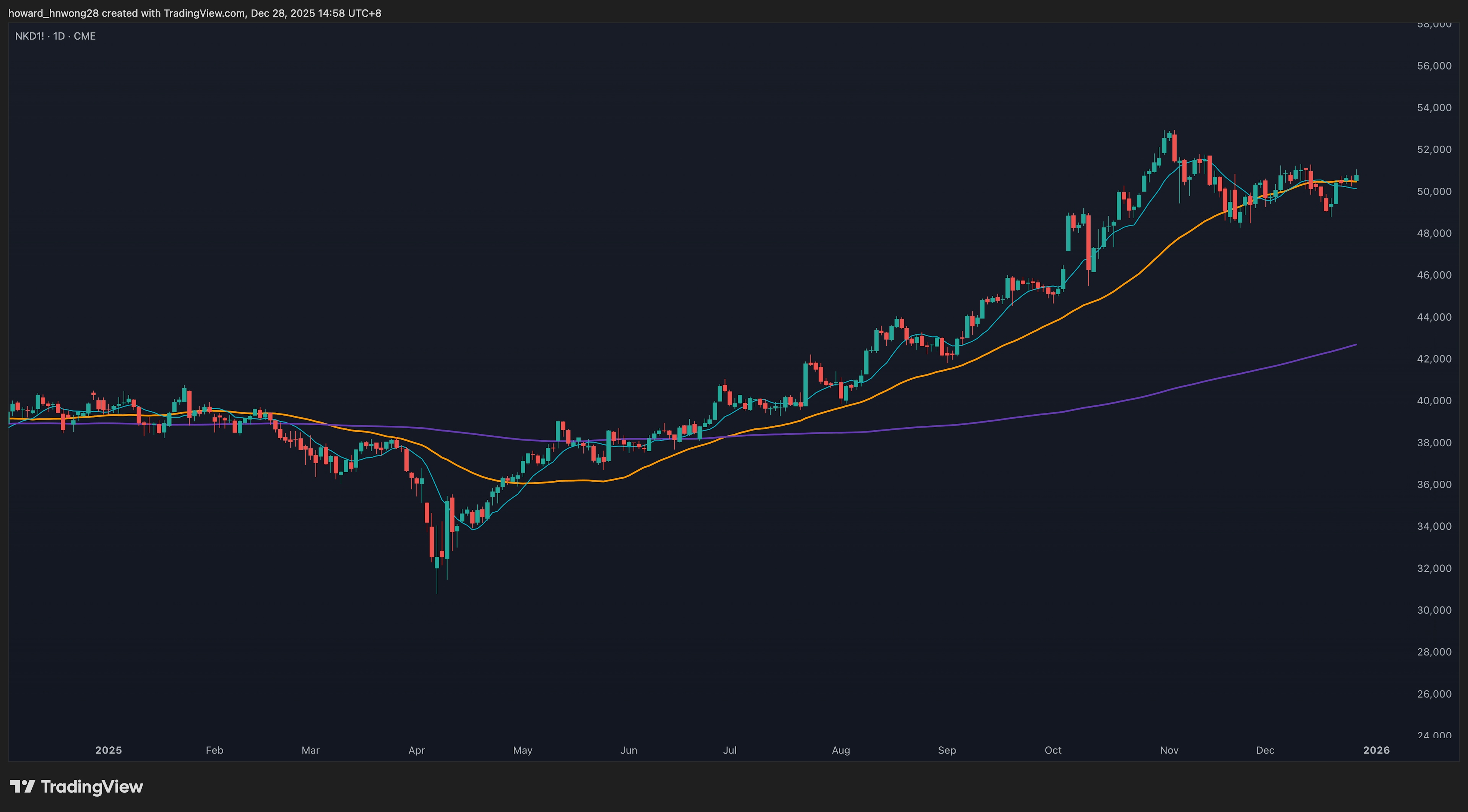The image size is (1468, 812).
Task: Click the 42,000 price axis label
Action: 1434,359
